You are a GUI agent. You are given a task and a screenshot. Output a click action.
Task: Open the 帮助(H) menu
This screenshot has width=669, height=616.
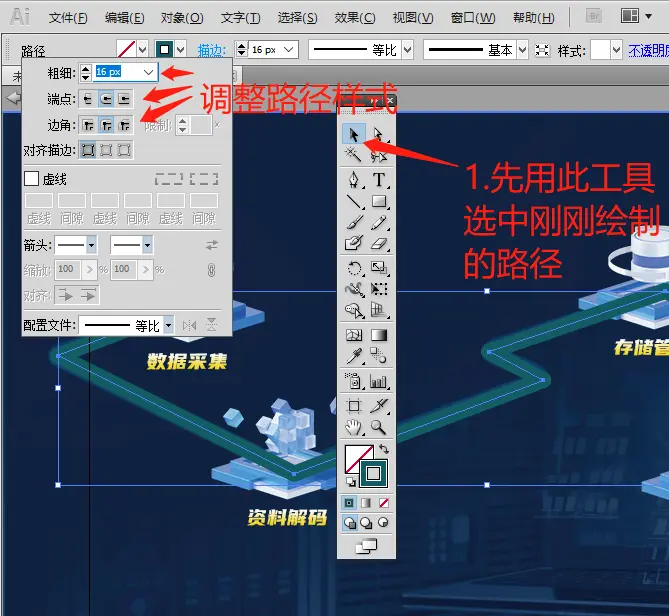pos(534,18)
